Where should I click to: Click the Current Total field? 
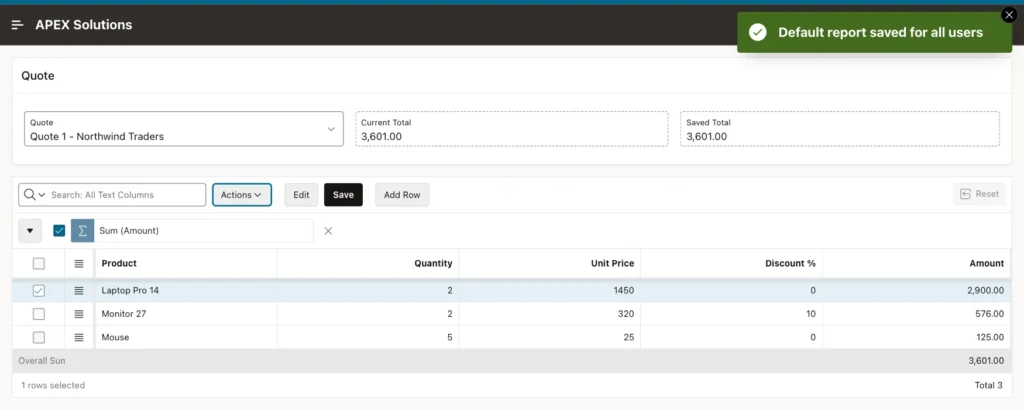coord(511,129)
